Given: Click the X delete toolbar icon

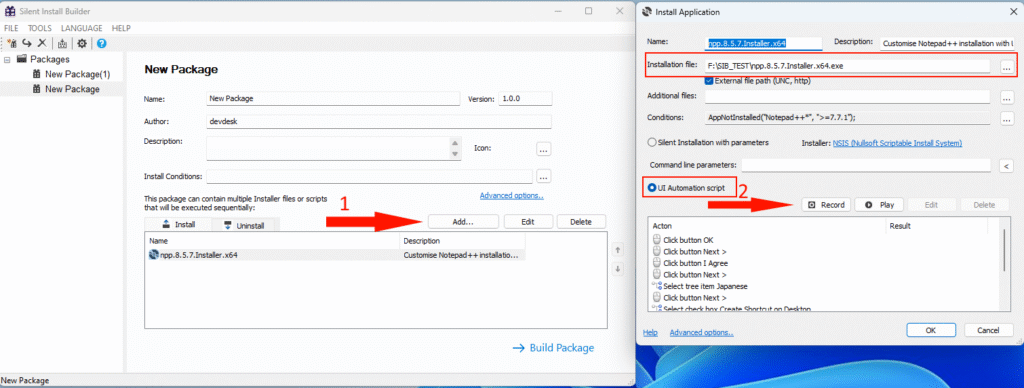Looking at the screenshot, I should click(42, 43).
